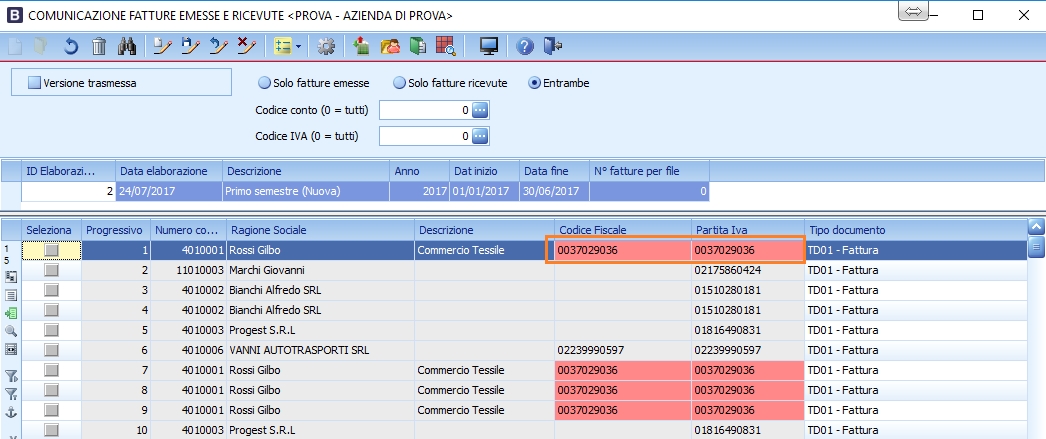The height and width of the screenshot is (439, 1046).
Task: Tick Seleziona checkbox for progressivo 1
Action: (51, 250)
